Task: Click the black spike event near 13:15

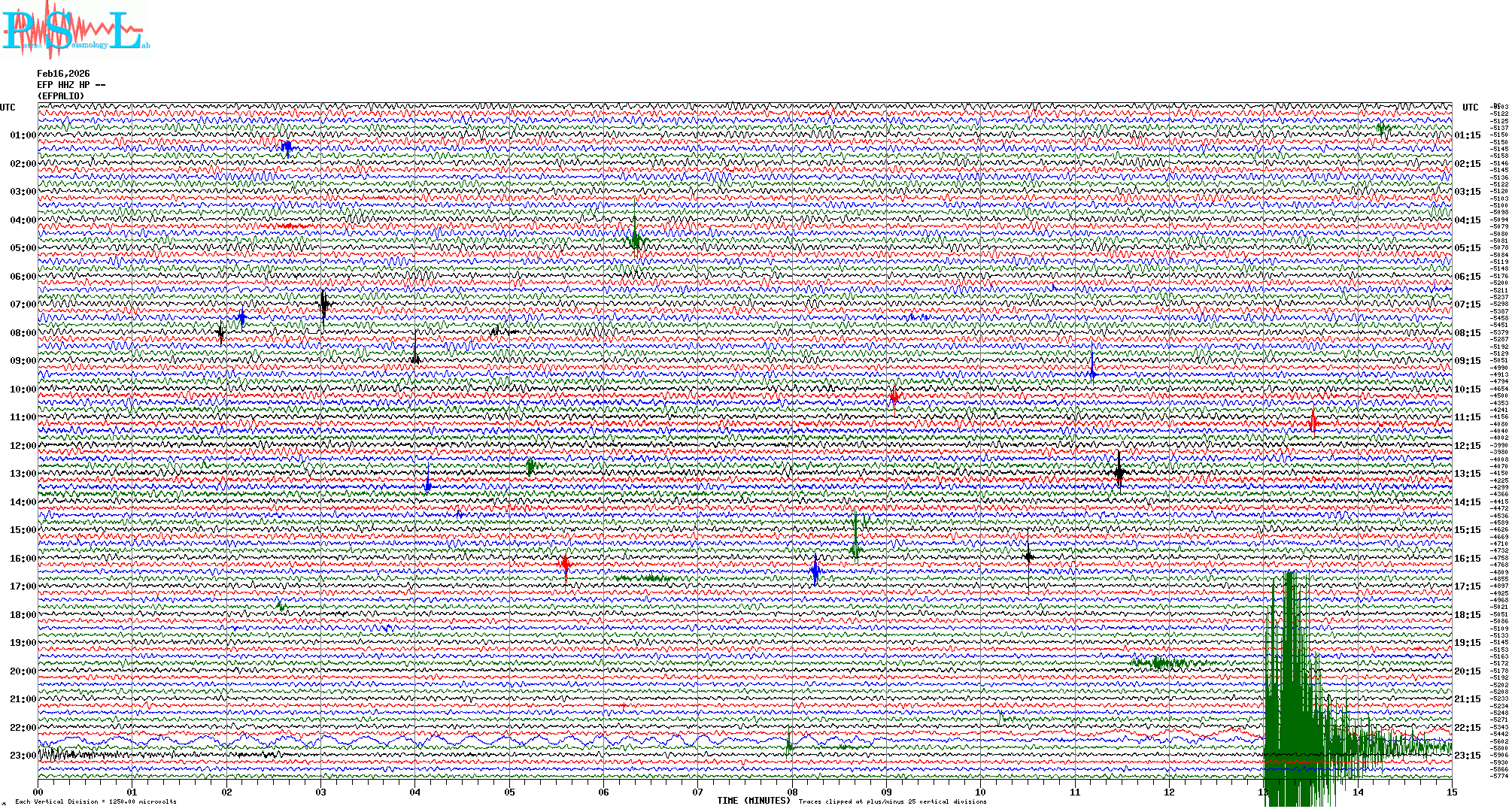Action: (1119, 472)
